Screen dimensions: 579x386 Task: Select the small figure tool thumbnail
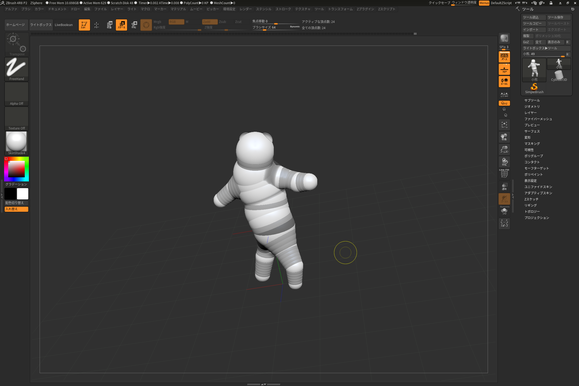(x=559, y=64)
